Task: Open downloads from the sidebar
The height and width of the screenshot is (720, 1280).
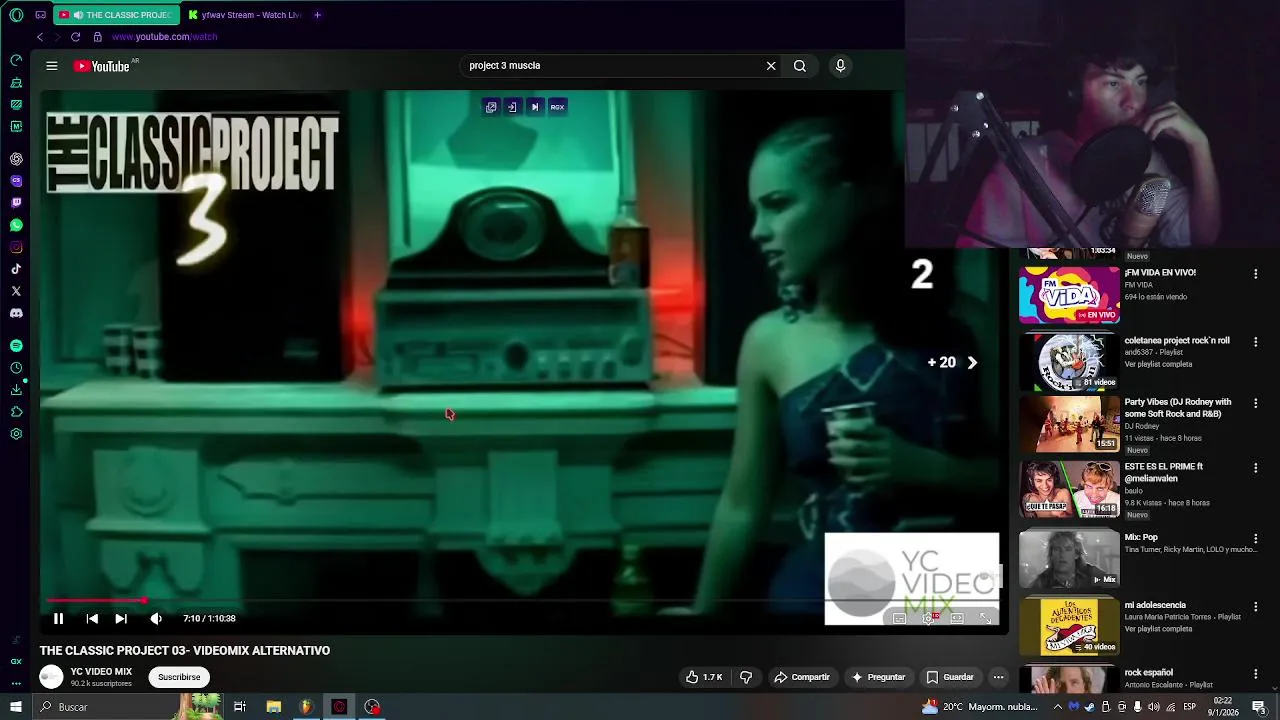Action: 16,390
